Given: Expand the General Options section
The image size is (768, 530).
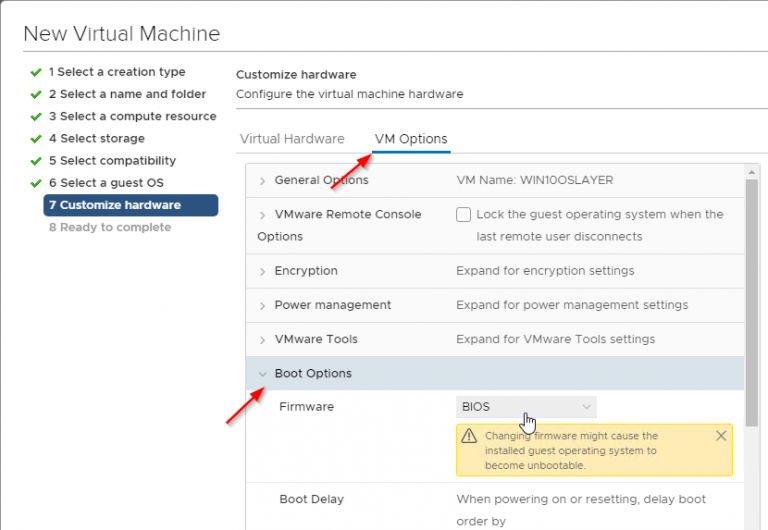Looking at the screenshot, I should click(x=262, y=181).
